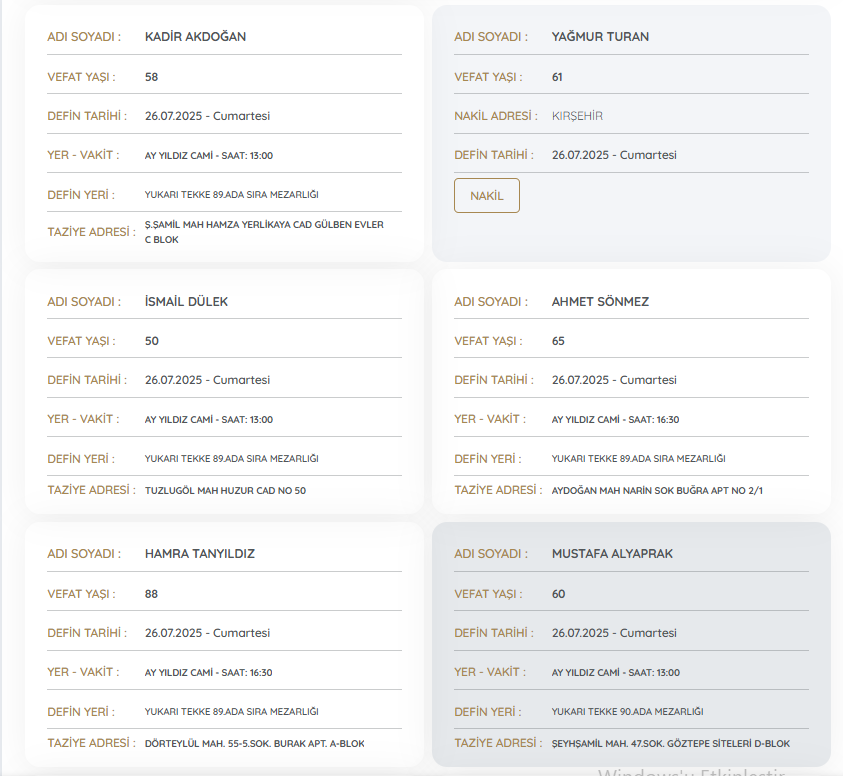The height and width of the screenshot is (776, 843).
Task: Click Kadir Akdoğan's Ay Yıldız Cami time
Action: tap(208, 156)
